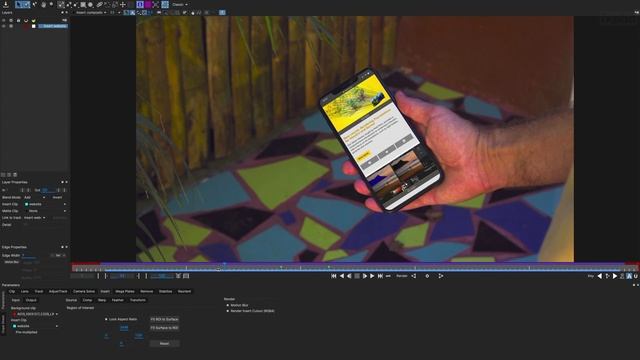Screen dimensions: 640x360
Task: Select the Transform sub-tab
Action: point(138,300)
